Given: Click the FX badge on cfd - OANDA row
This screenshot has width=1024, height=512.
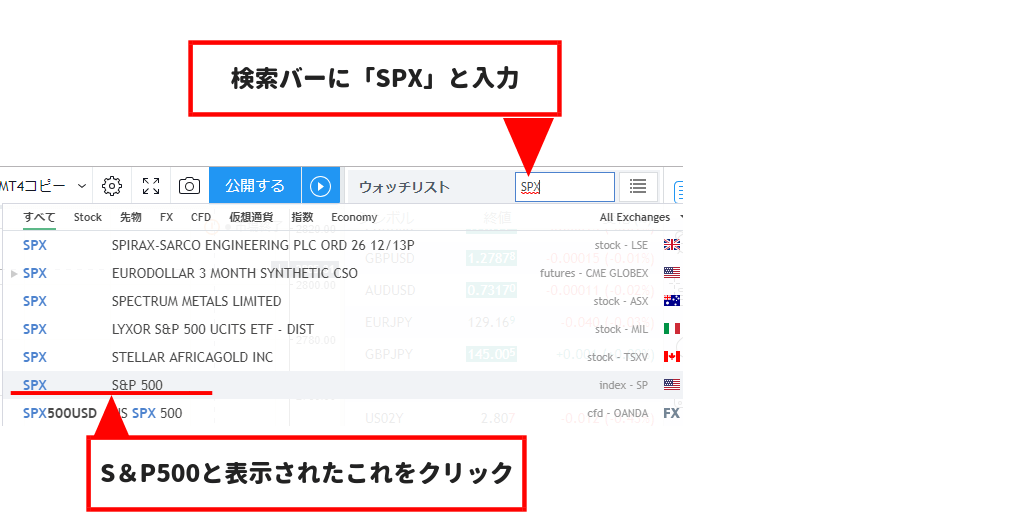Looking at the screenshot, I should tap(672, 413).
